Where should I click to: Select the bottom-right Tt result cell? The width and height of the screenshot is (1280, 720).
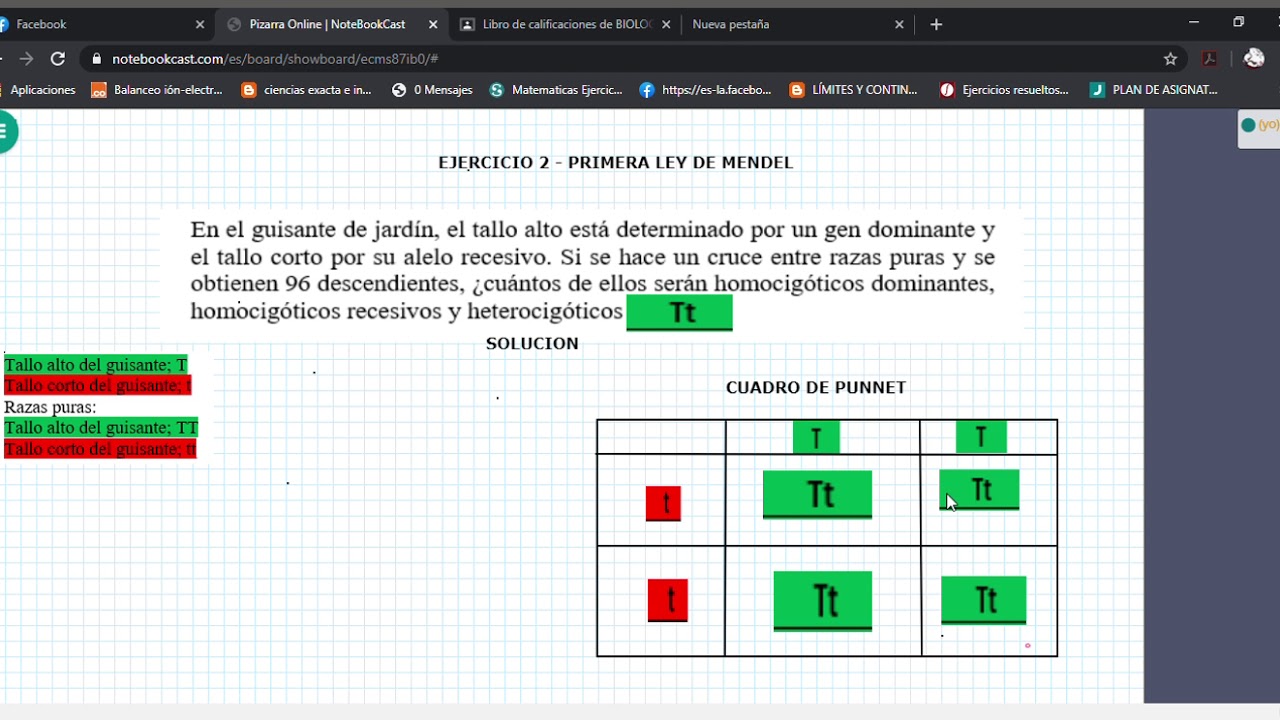(x=983, y=600)
